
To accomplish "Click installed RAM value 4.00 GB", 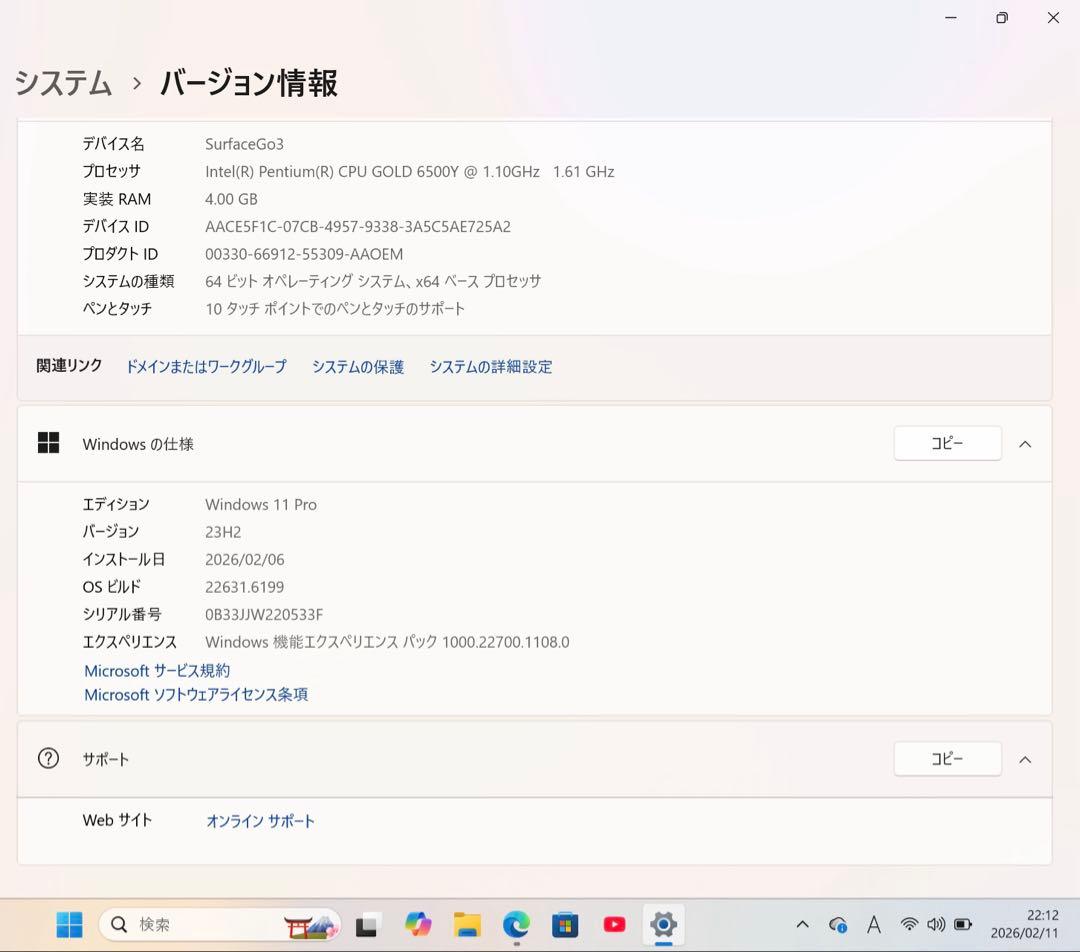I will pos(231,199).
